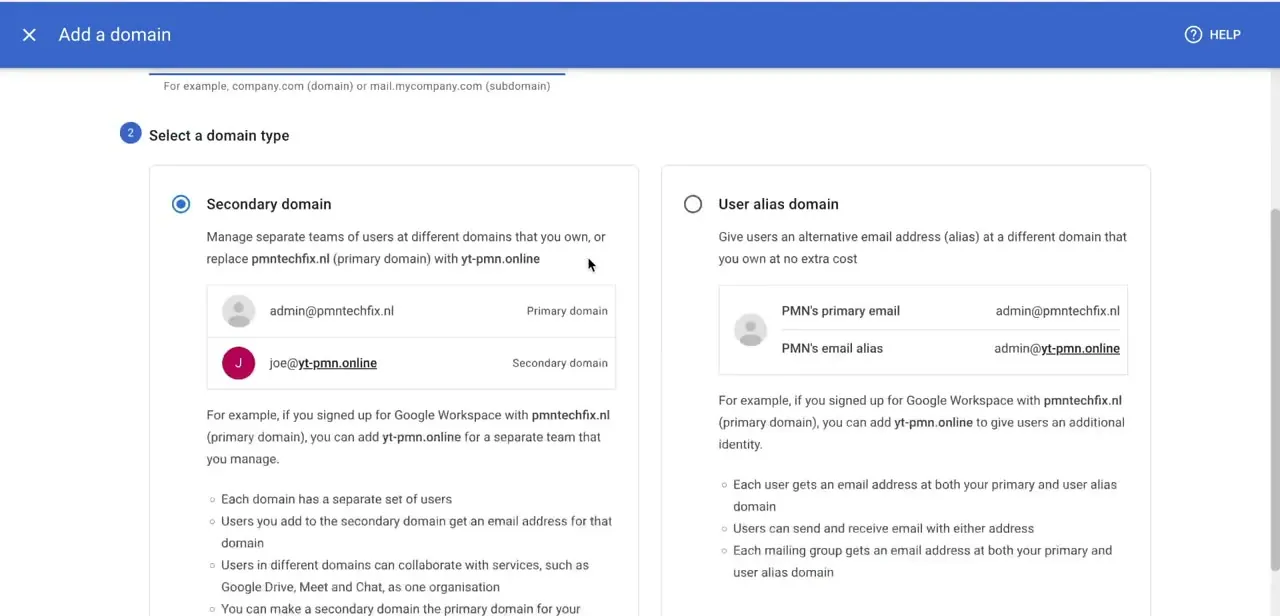Click the 'For example, company.com' hint text
Viewport: 1280px width, 616px height.
pos(357,86)
